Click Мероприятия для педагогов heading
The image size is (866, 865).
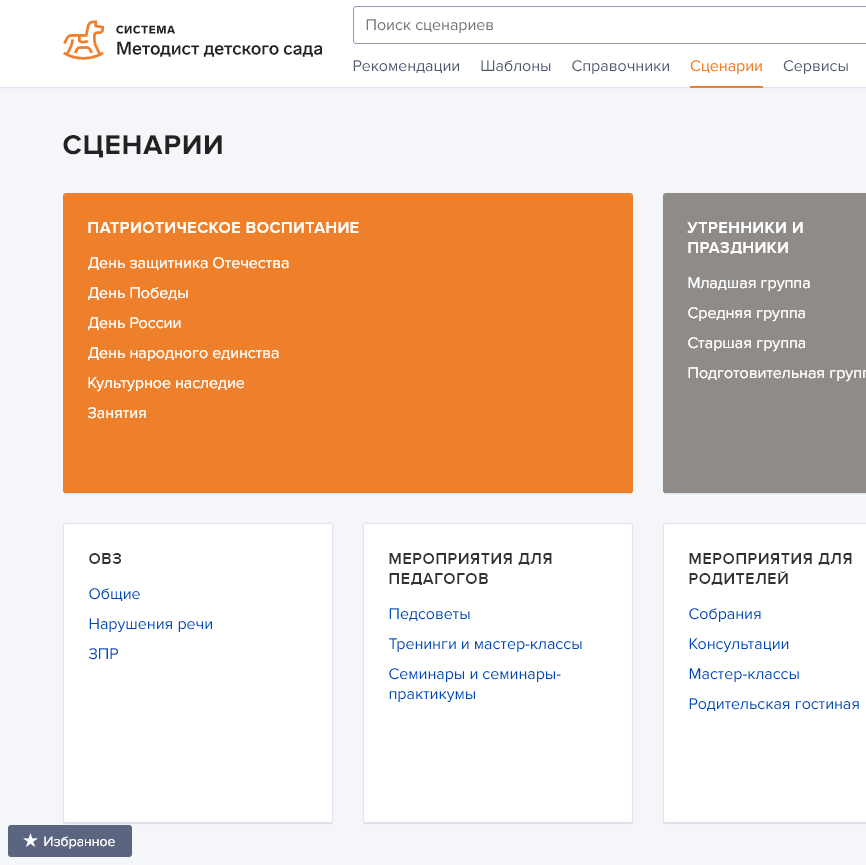point(470,568)
